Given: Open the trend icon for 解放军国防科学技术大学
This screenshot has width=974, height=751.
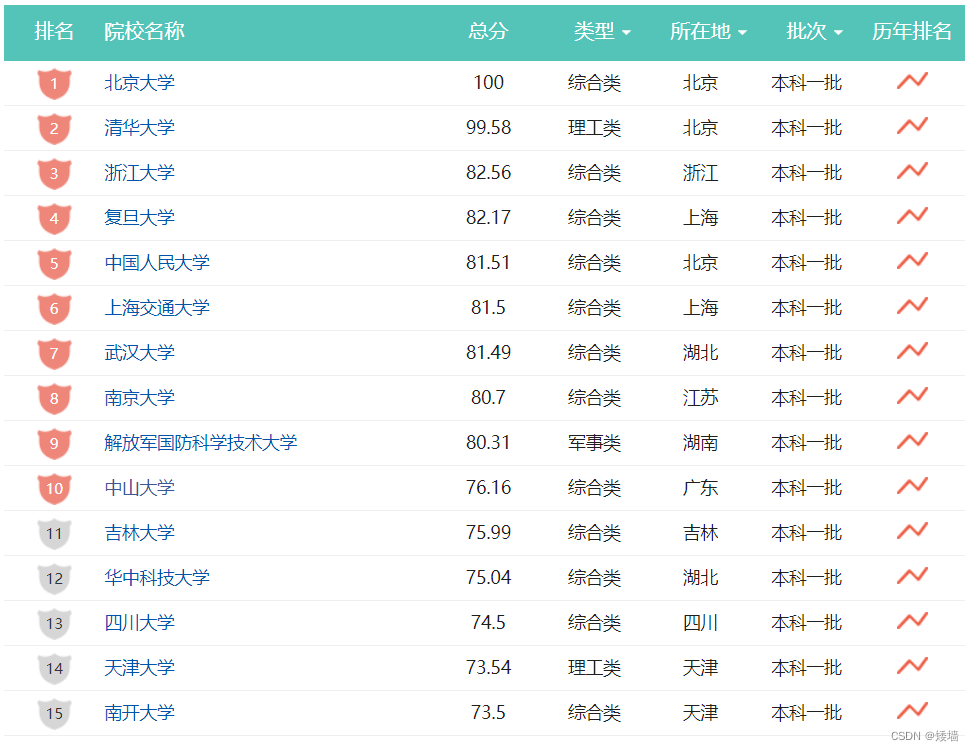Looking at the screenshot, I should click(x=912, y=441).
